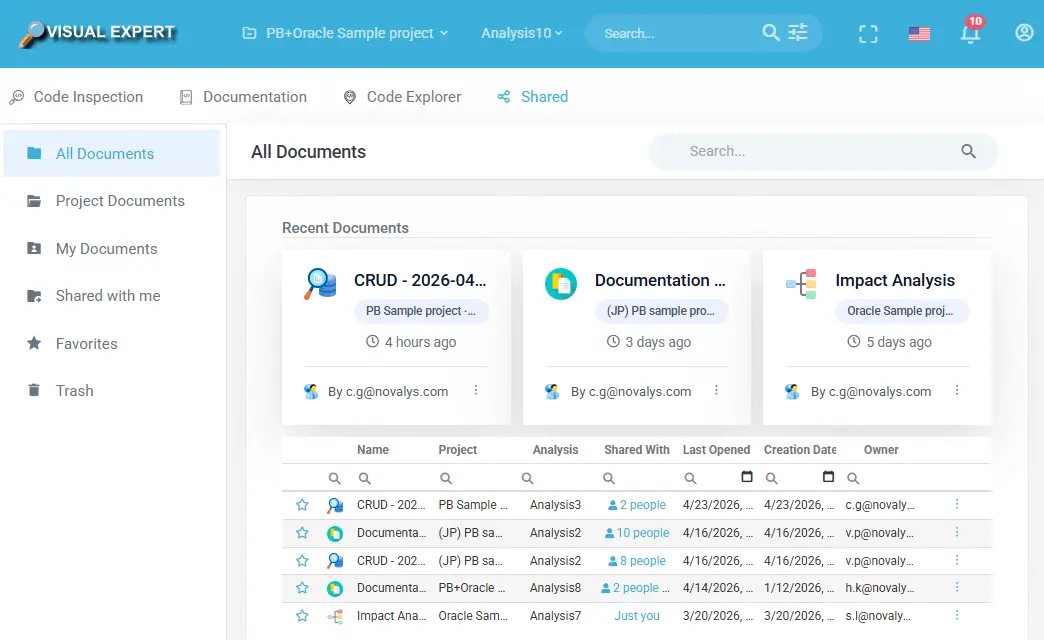Switch to Code Explorer tab

402,97
